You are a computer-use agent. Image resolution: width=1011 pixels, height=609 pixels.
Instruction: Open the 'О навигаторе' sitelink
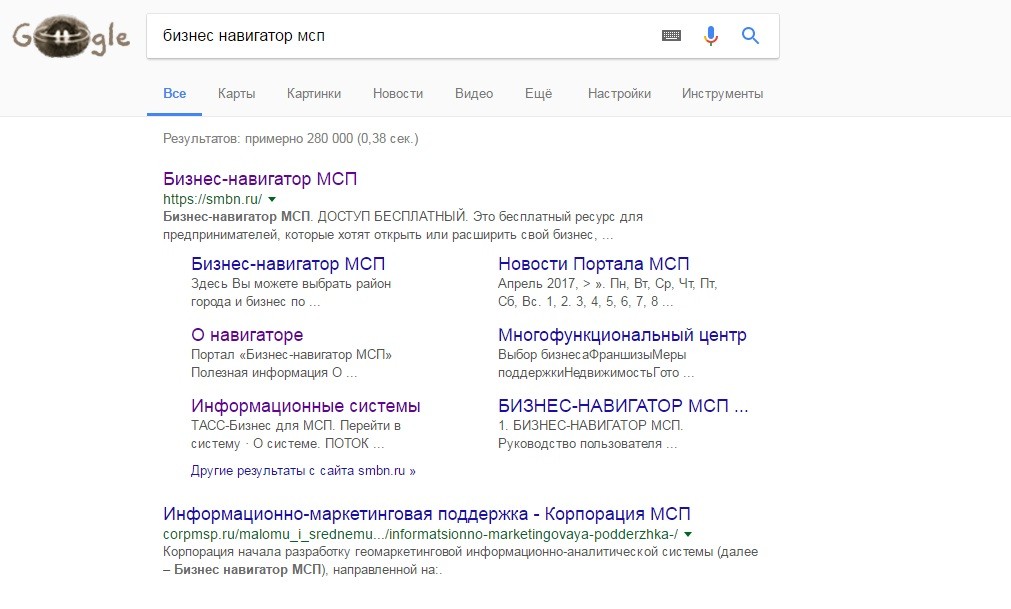tap(247, 334)
